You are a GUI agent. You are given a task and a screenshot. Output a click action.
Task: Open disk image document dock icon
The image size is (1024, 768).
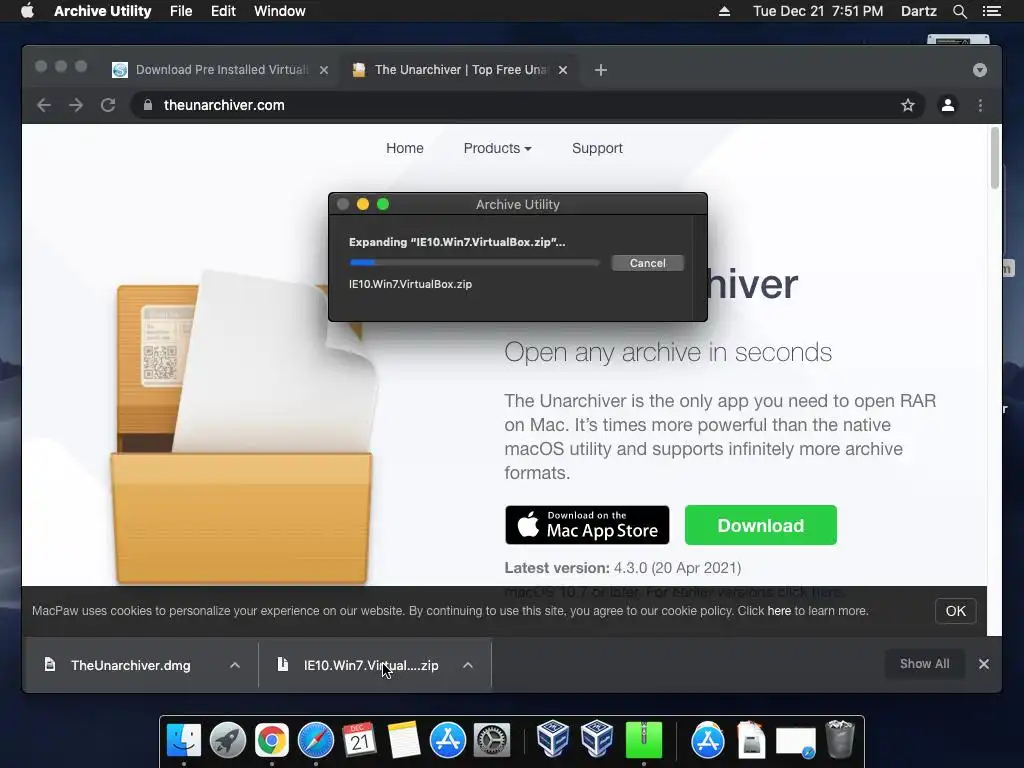pos(752,740)
